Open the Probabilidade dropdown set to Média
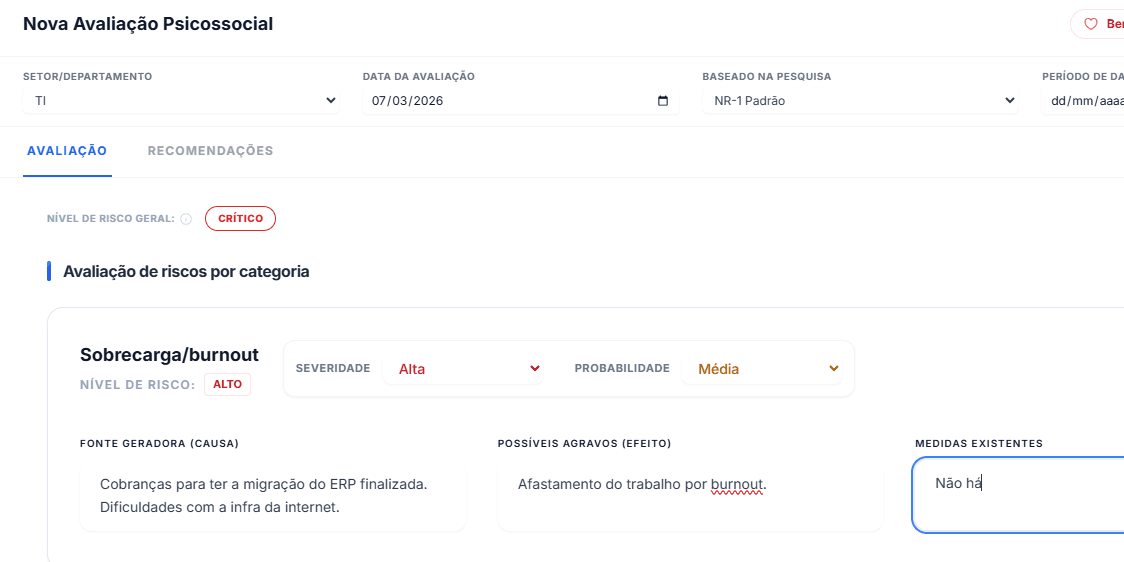 761,369
